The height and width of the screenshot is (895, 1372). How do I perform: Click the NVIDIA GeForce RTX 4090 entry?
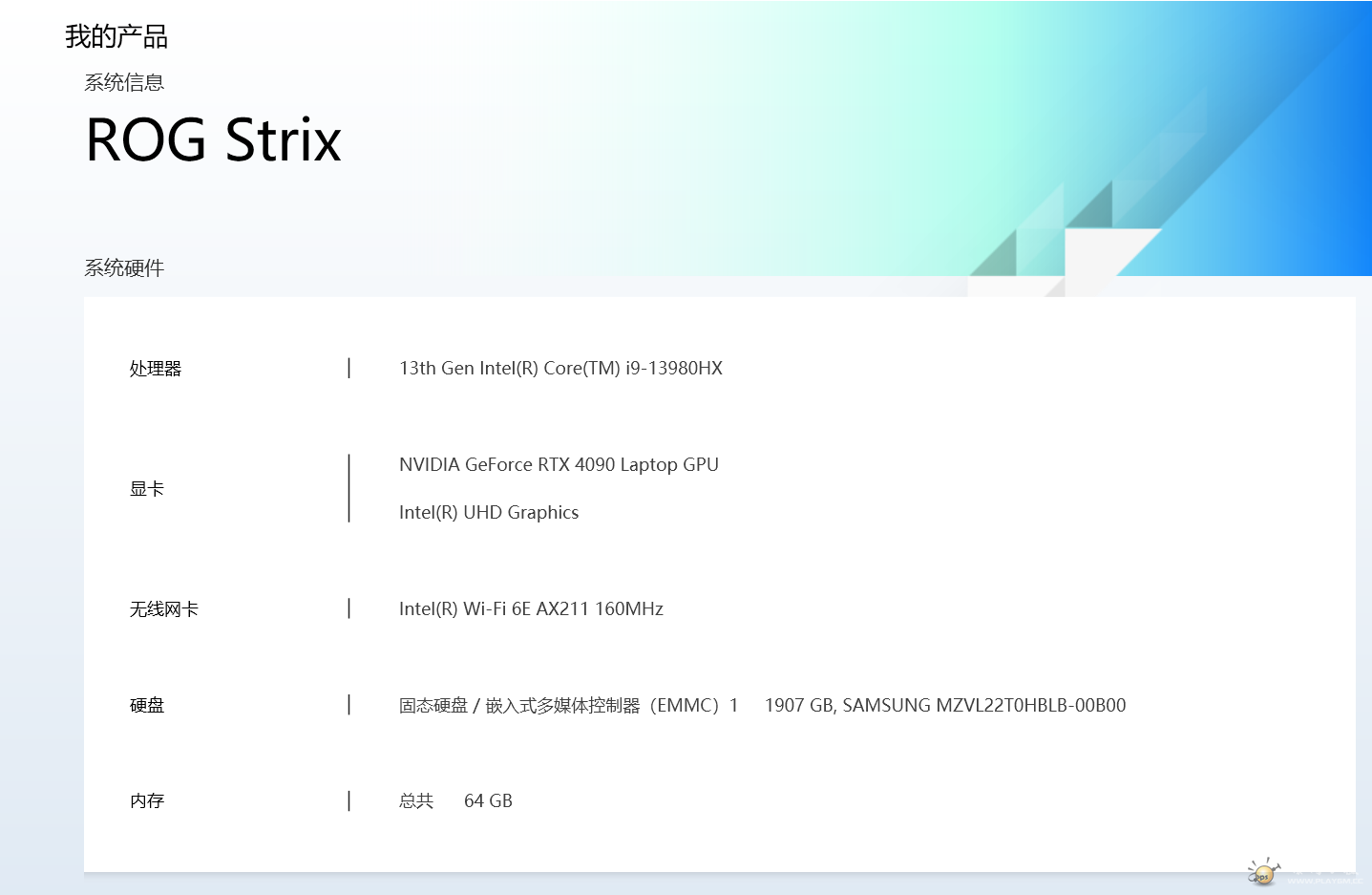point(559,465)
